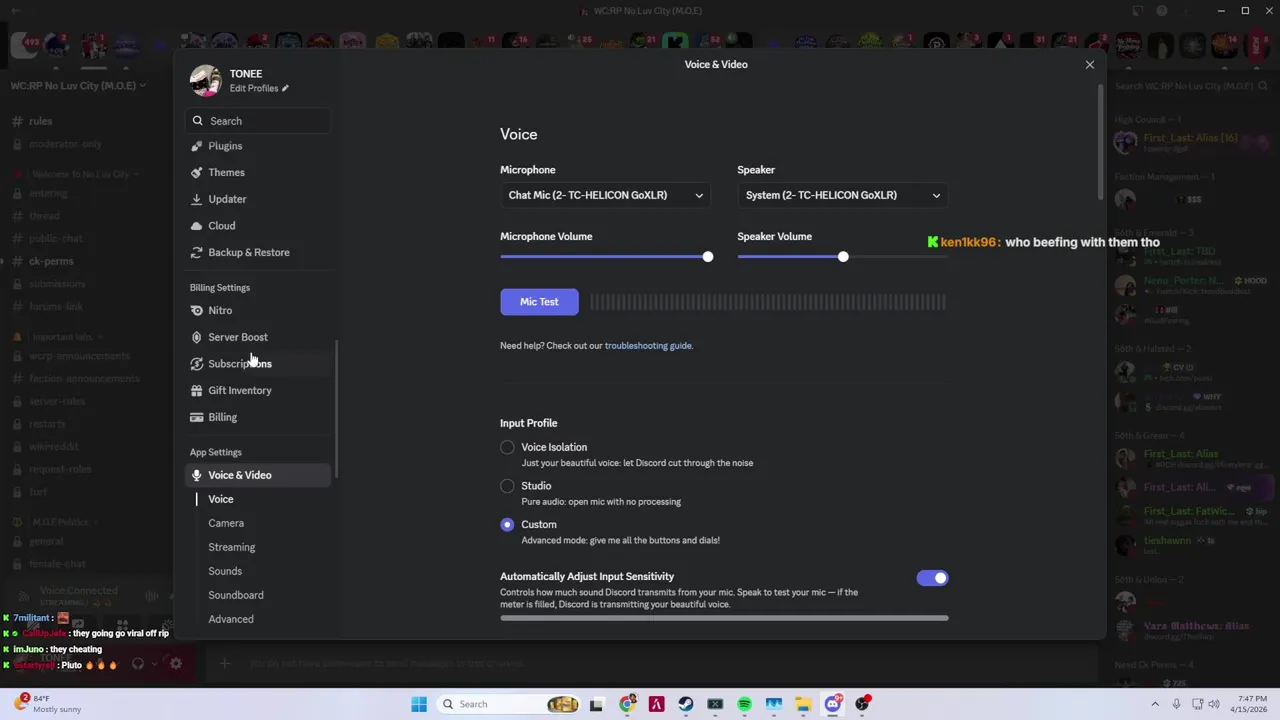Click the Cloud icon in settings sidebar

[x=196, y=226]
